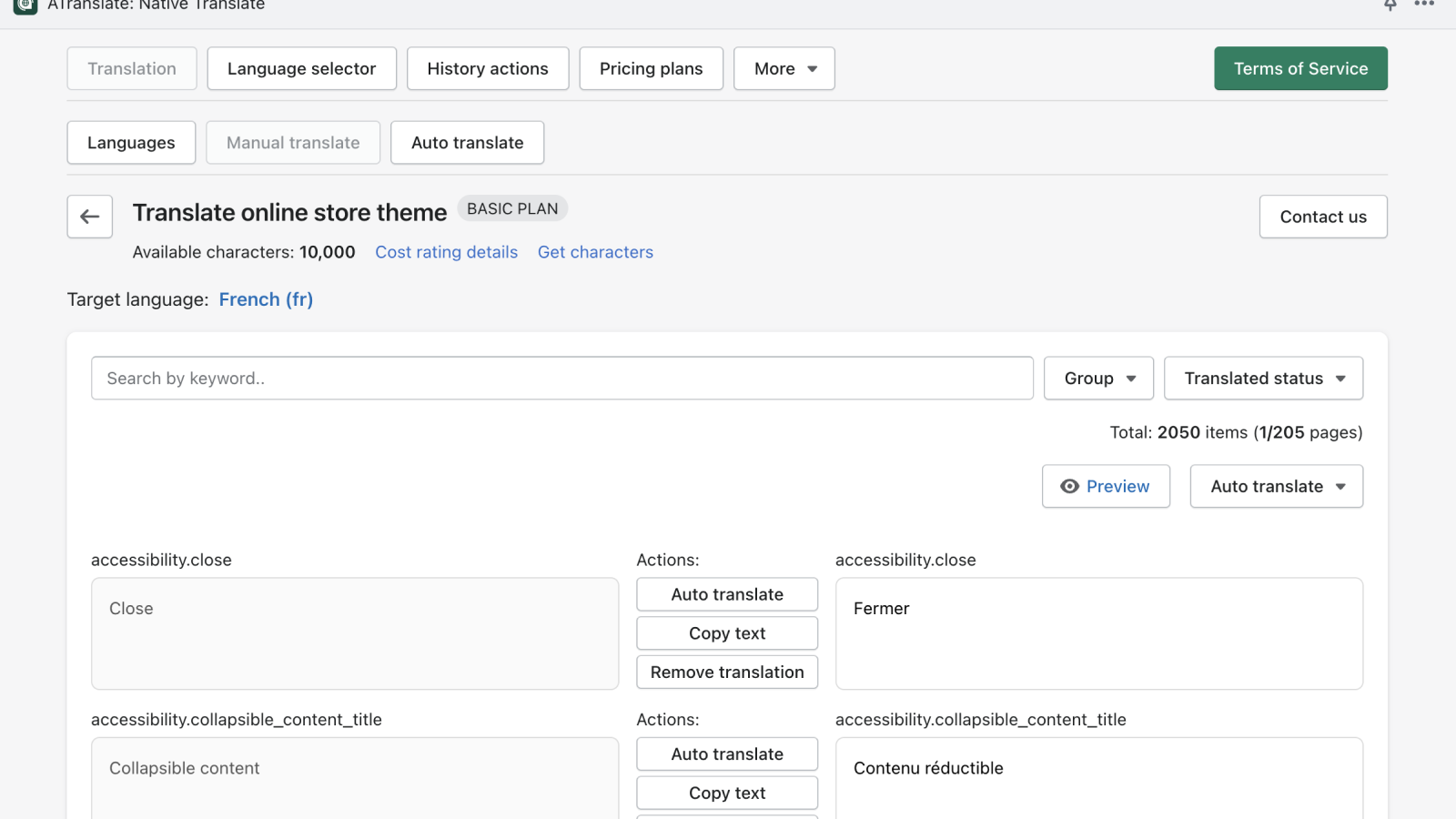Edit the Contenu réductible translation field
Image resolution: width=1456 pixels, height=819 pixels.
[1098, 778]
